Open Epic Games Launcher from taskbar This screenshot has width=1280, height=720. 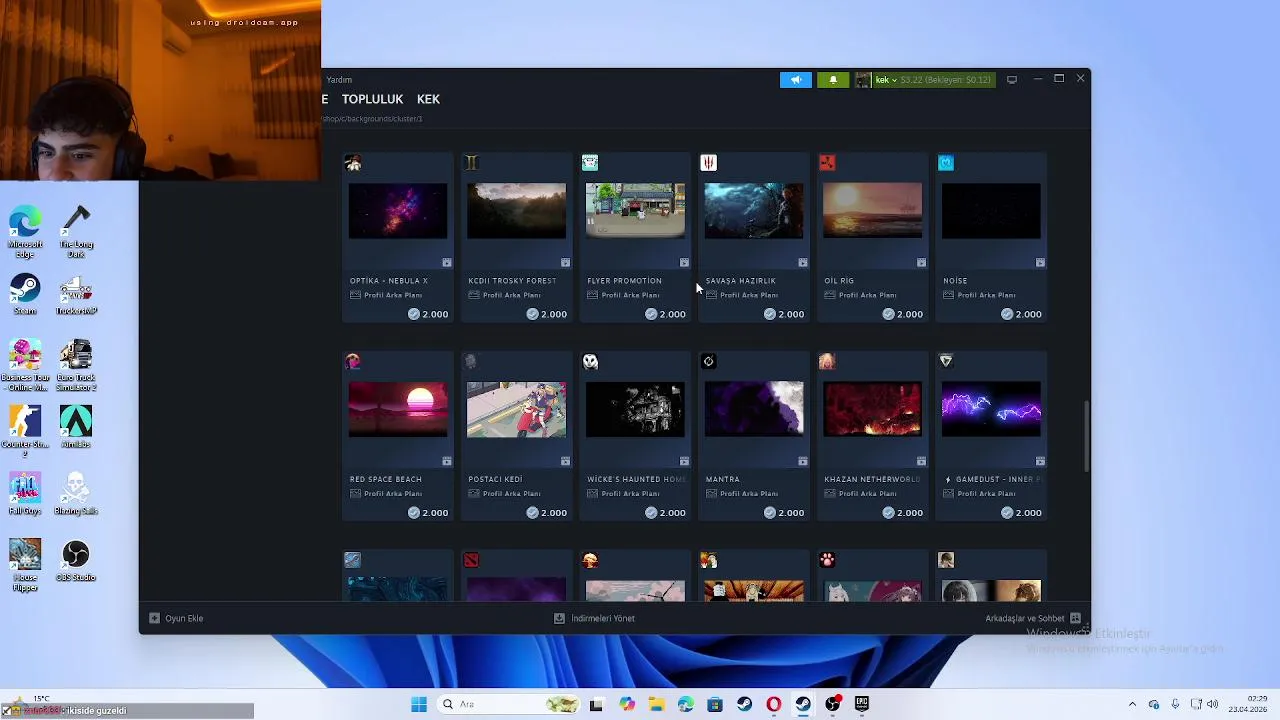point(862,704)
